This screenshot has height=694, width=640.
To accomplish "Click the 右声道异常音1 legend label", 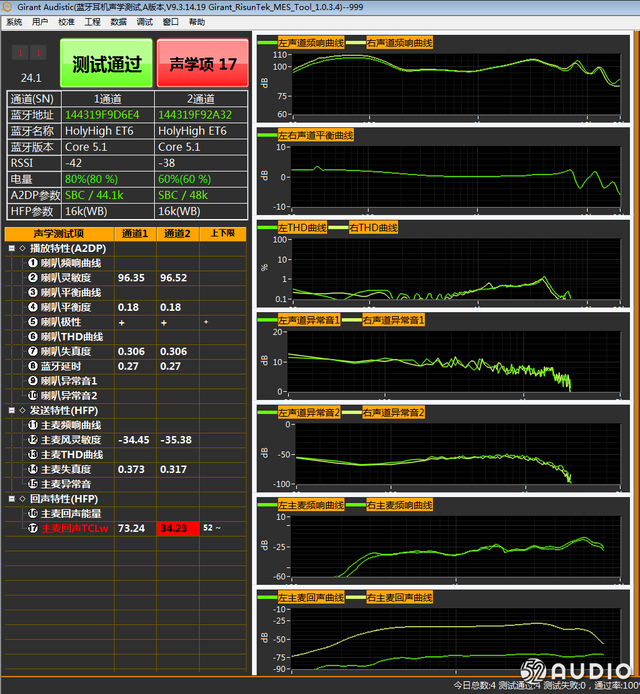I will (x=393, y=320).
